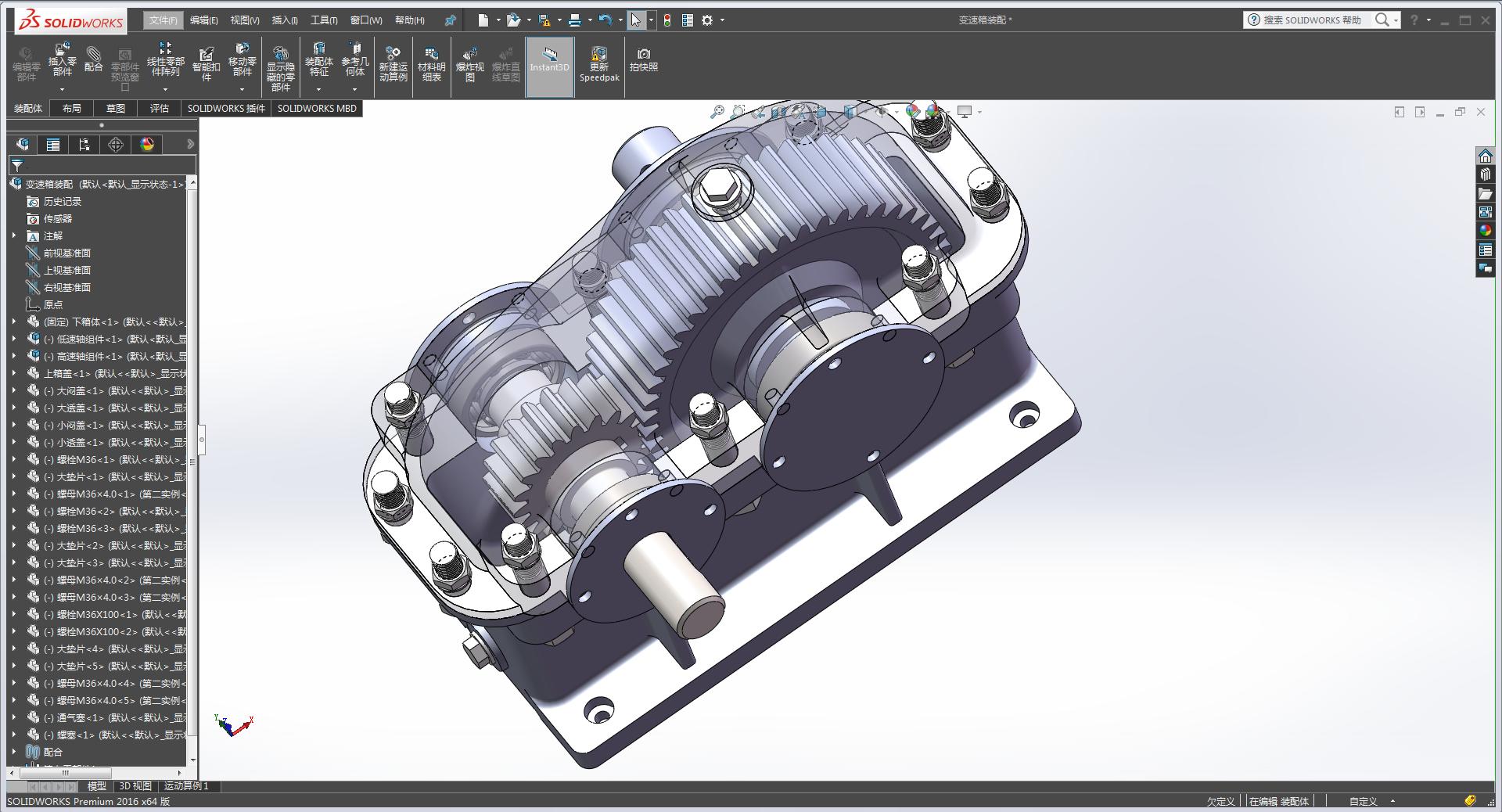This screenshot has width=1502, height=812.
Task: Switch to the 评估 tab
Action: (159, 109)
